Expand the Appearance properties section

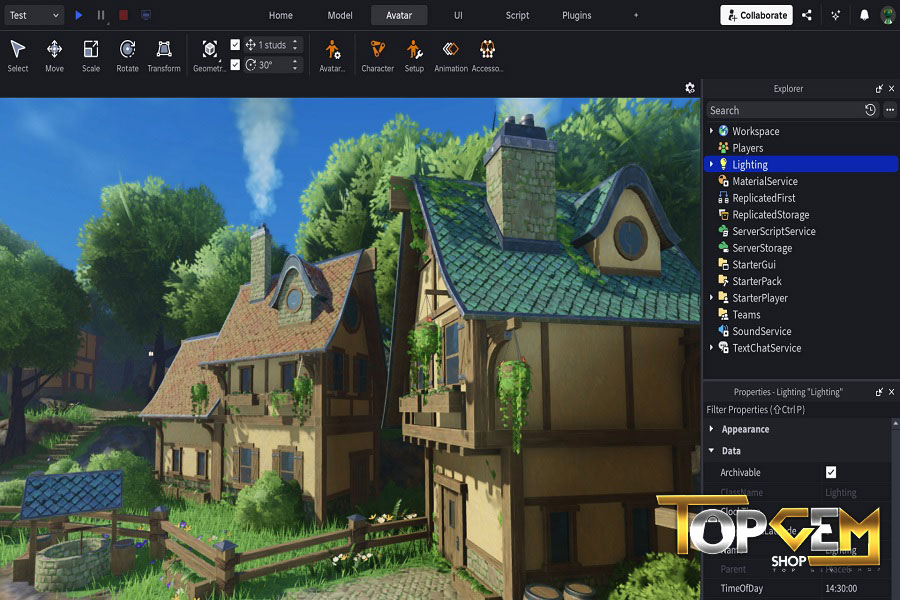(x=711, y=429)
